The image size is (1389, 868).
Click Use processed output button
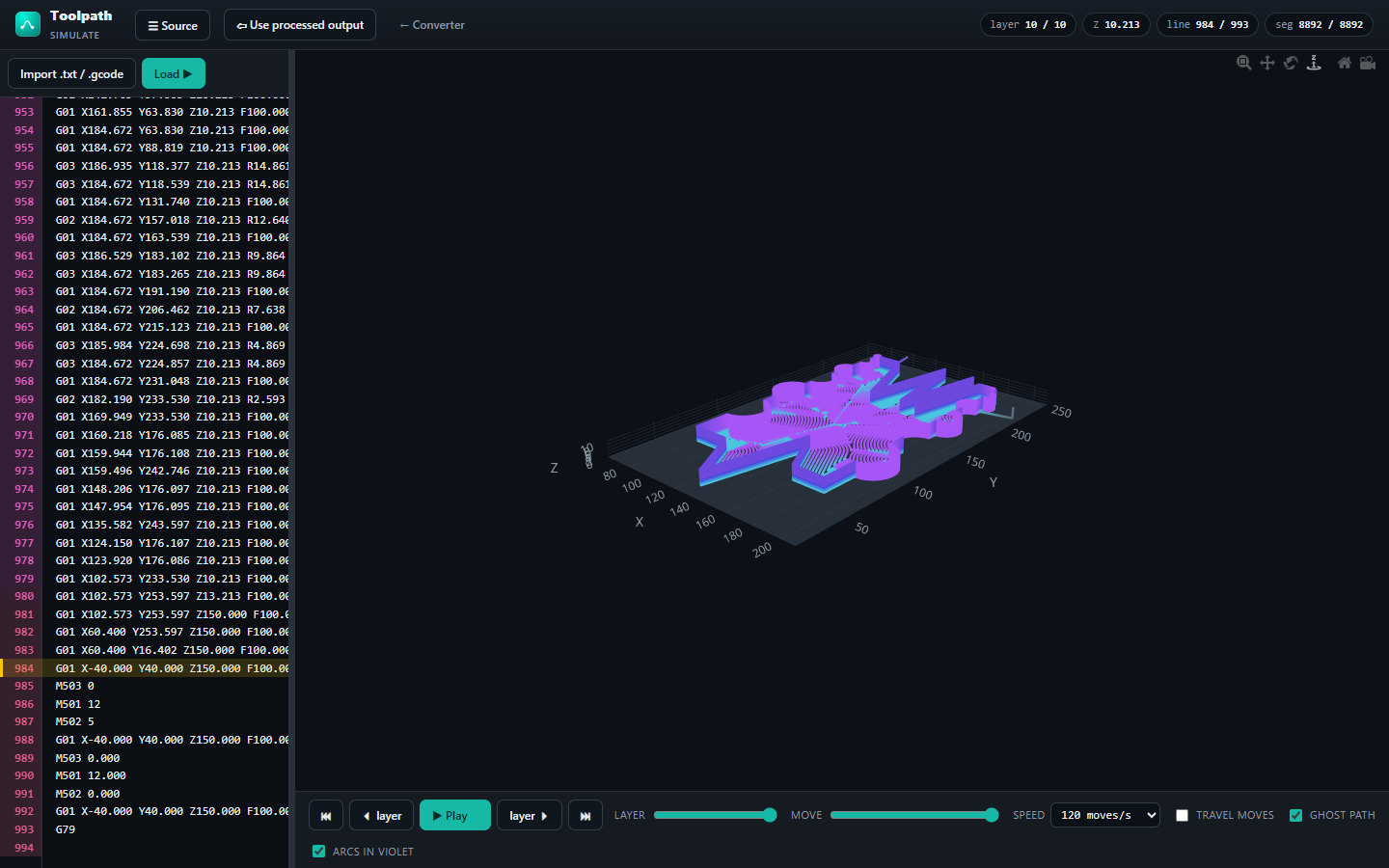(300, 25)
